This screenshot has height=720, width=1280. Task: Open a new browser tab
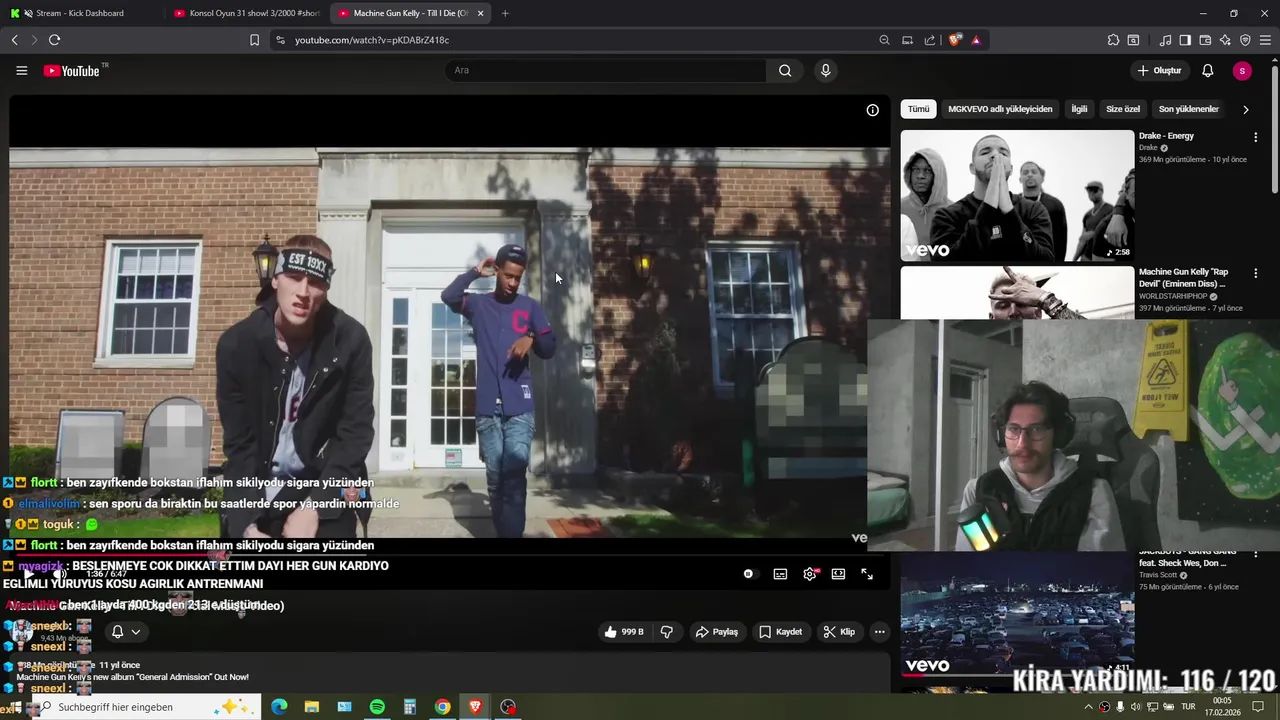click(x=505, y=13)
